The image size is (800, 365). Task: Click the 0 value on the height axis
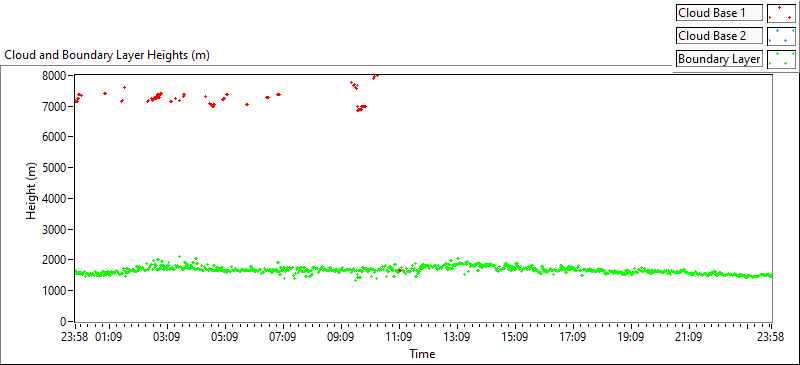tap(63, 322)
